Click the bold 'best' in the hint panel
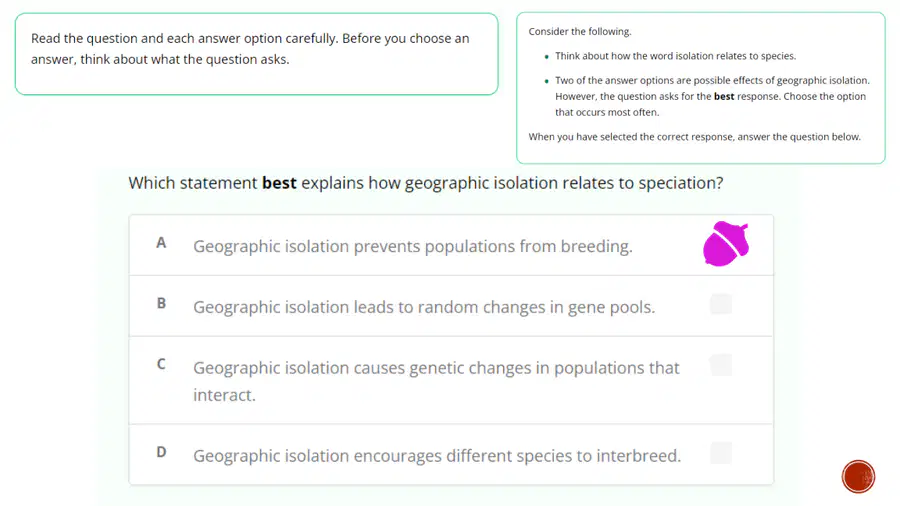 pyautogui.click(x=724, y=96)
